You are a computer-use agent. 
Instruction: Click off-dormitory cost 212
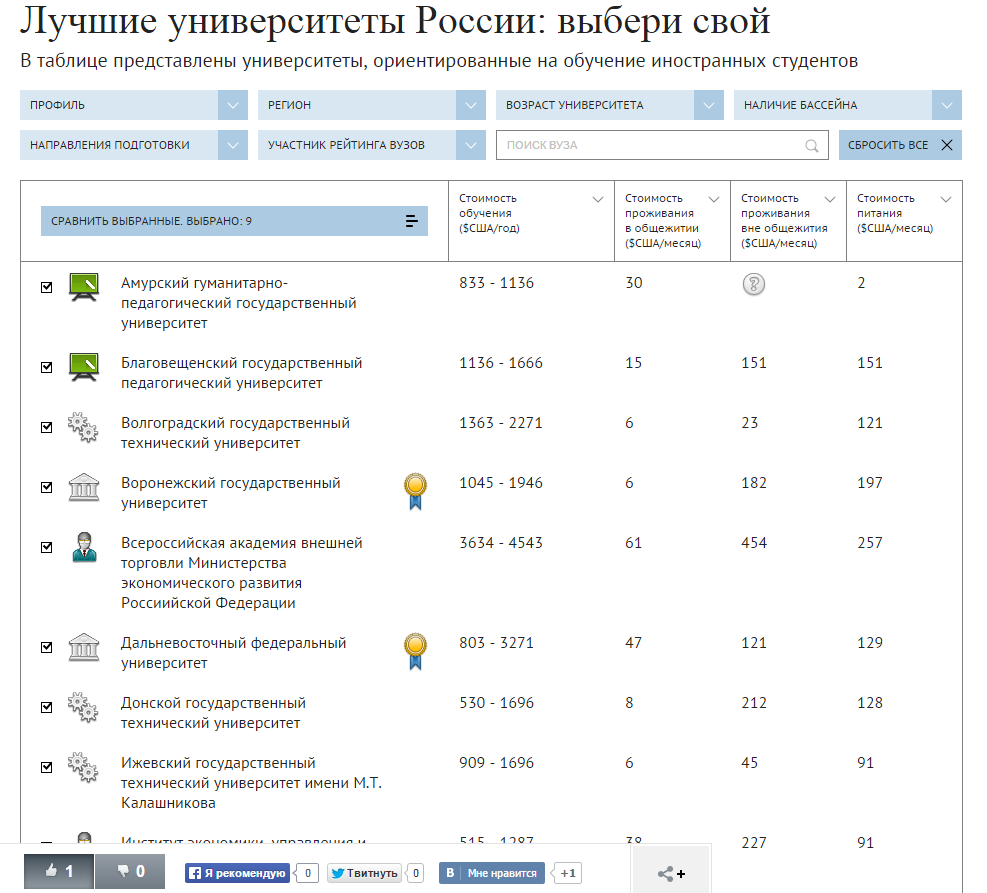click(754, 703)
